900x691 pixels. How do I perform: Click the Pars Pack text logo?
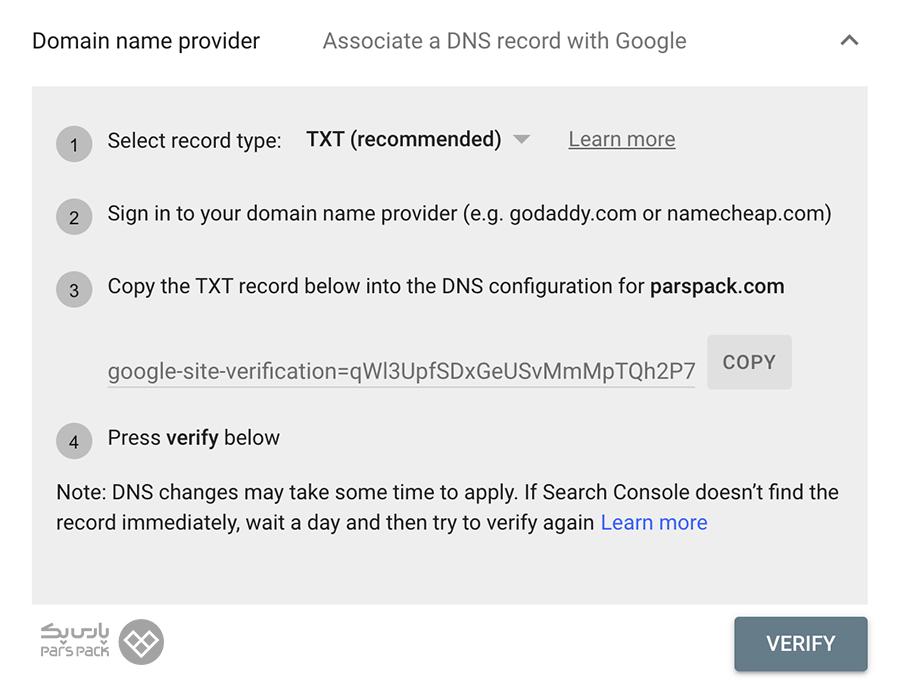[75, 640]
